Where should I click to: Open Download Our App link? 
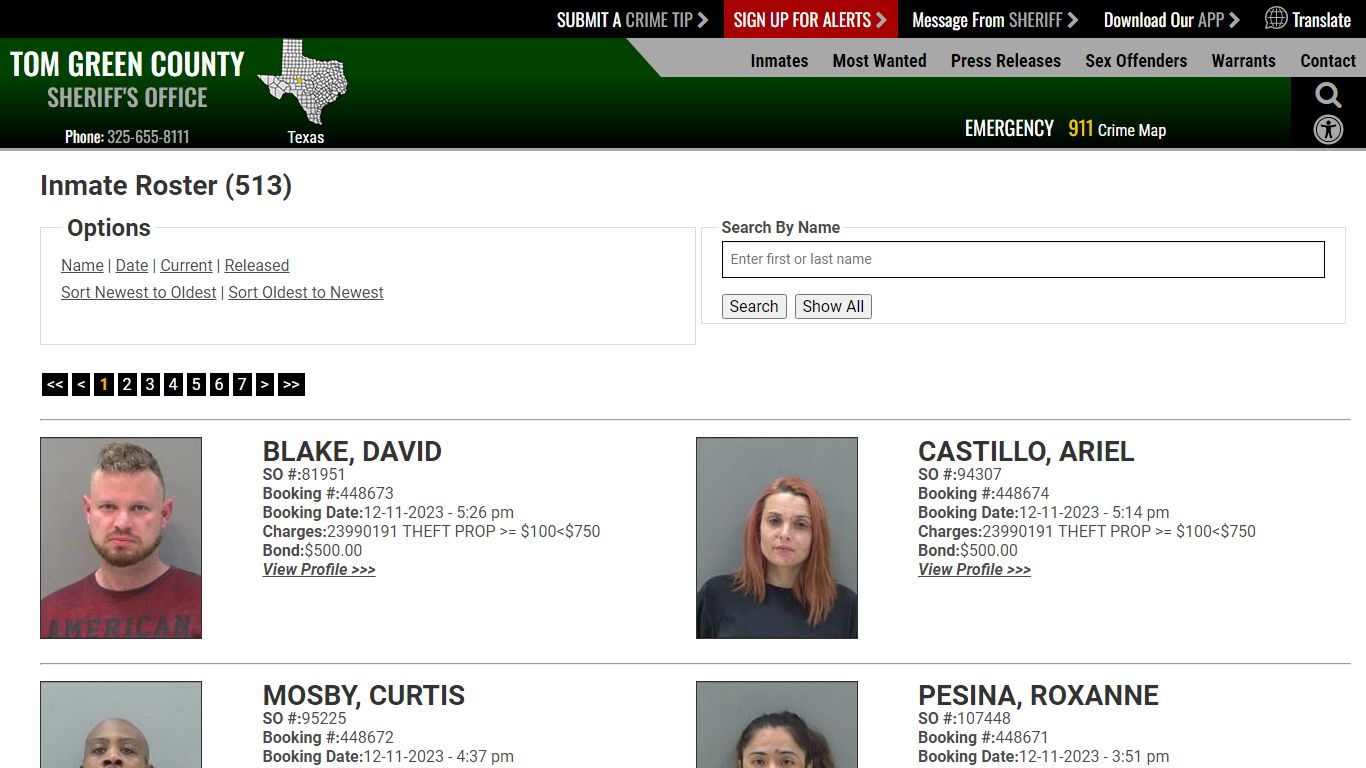click(x=1171, y=20)
